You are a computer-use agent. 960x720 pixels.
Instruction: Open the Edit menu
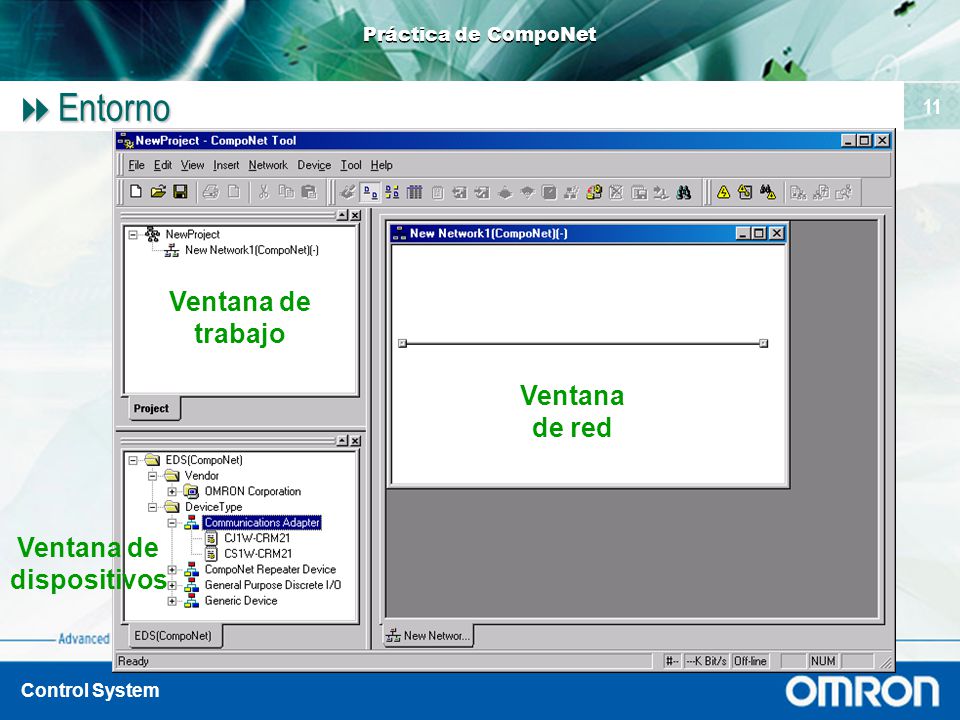pyautogui.click(x=162, y=165)
